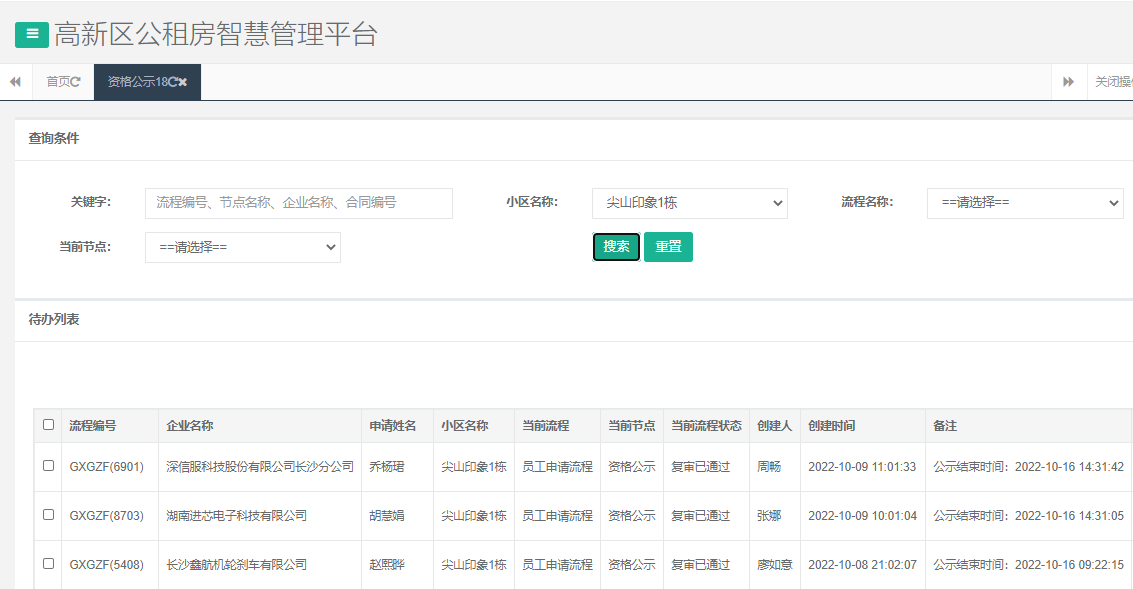The image size is (1133, 589).
Task: Open the 当前节点 dropdown
Action: point(242,247)
